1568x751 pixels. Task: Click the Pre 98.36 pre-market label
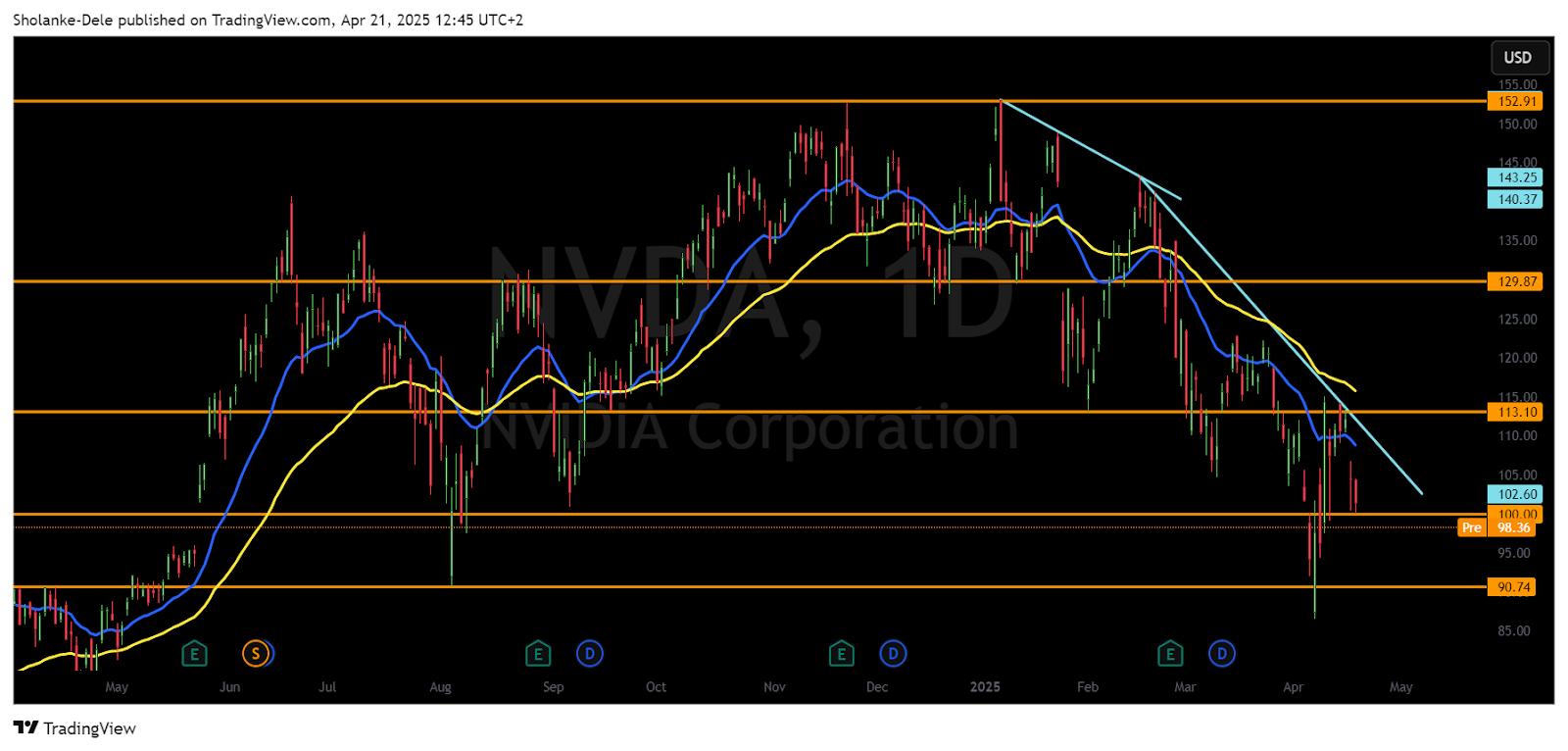click(1496, 527)
